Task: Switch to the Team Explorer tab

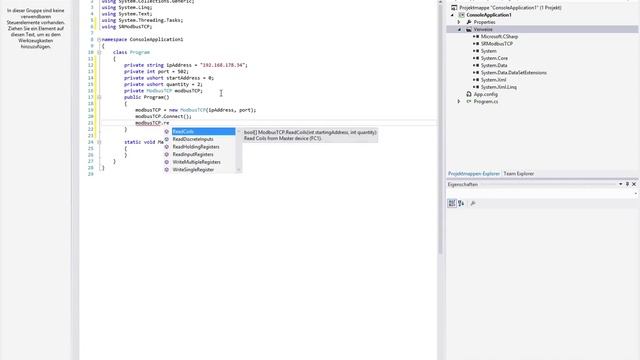Action: pyautogui.click(x=518, y=174)
